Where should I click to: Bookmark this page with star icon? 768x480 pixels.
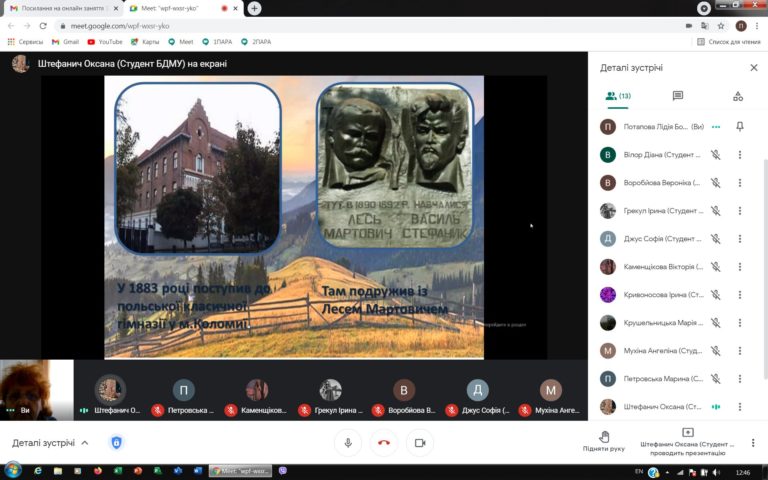pyautogui.click(x=721, y=26)
